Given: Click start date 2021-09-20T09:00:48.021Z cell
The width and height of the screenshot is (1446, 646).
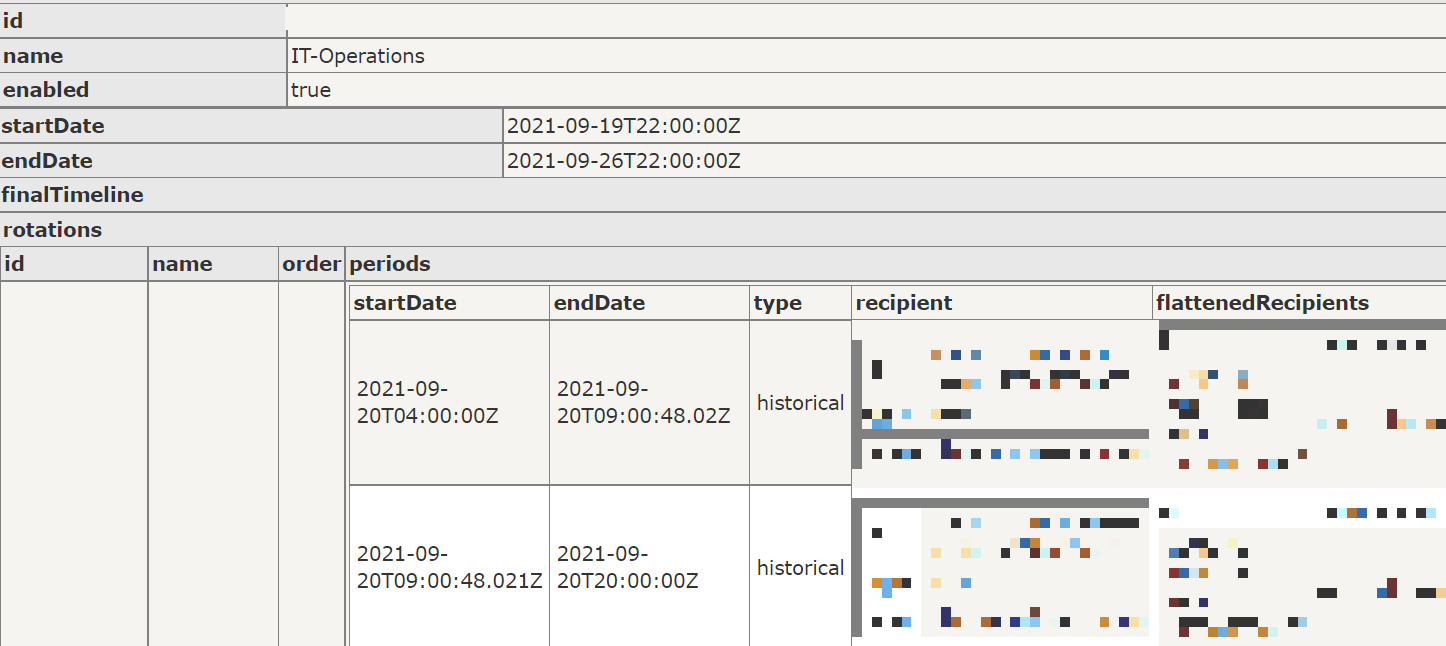Looking at the screenshot, I should (x=449, y=568).
